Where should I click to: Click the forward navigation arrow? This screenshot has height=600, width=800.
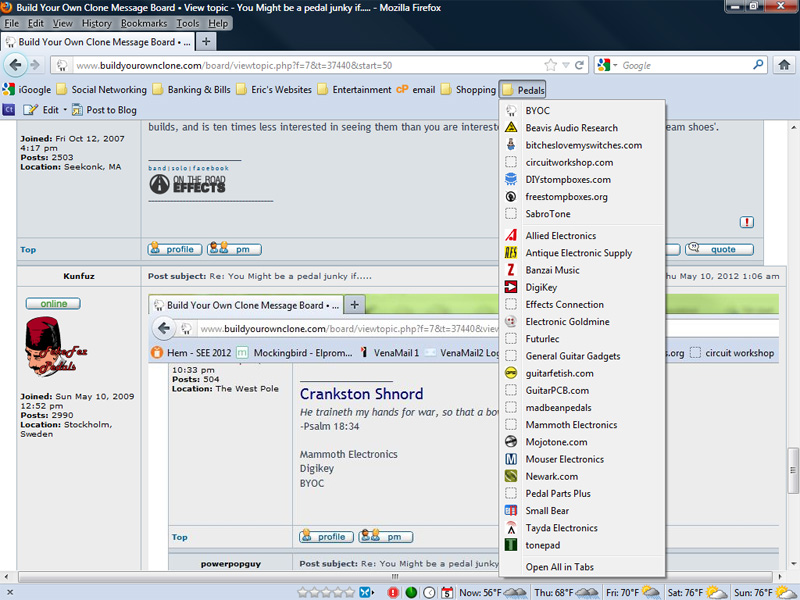click(35, 65)
